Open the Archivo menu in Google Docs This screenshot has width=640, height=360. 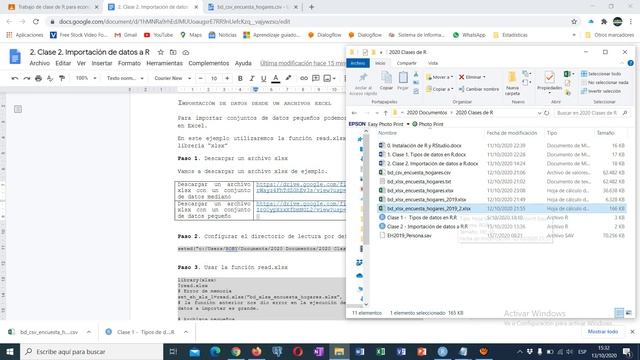pyautogui.click(x=40, y=63)
